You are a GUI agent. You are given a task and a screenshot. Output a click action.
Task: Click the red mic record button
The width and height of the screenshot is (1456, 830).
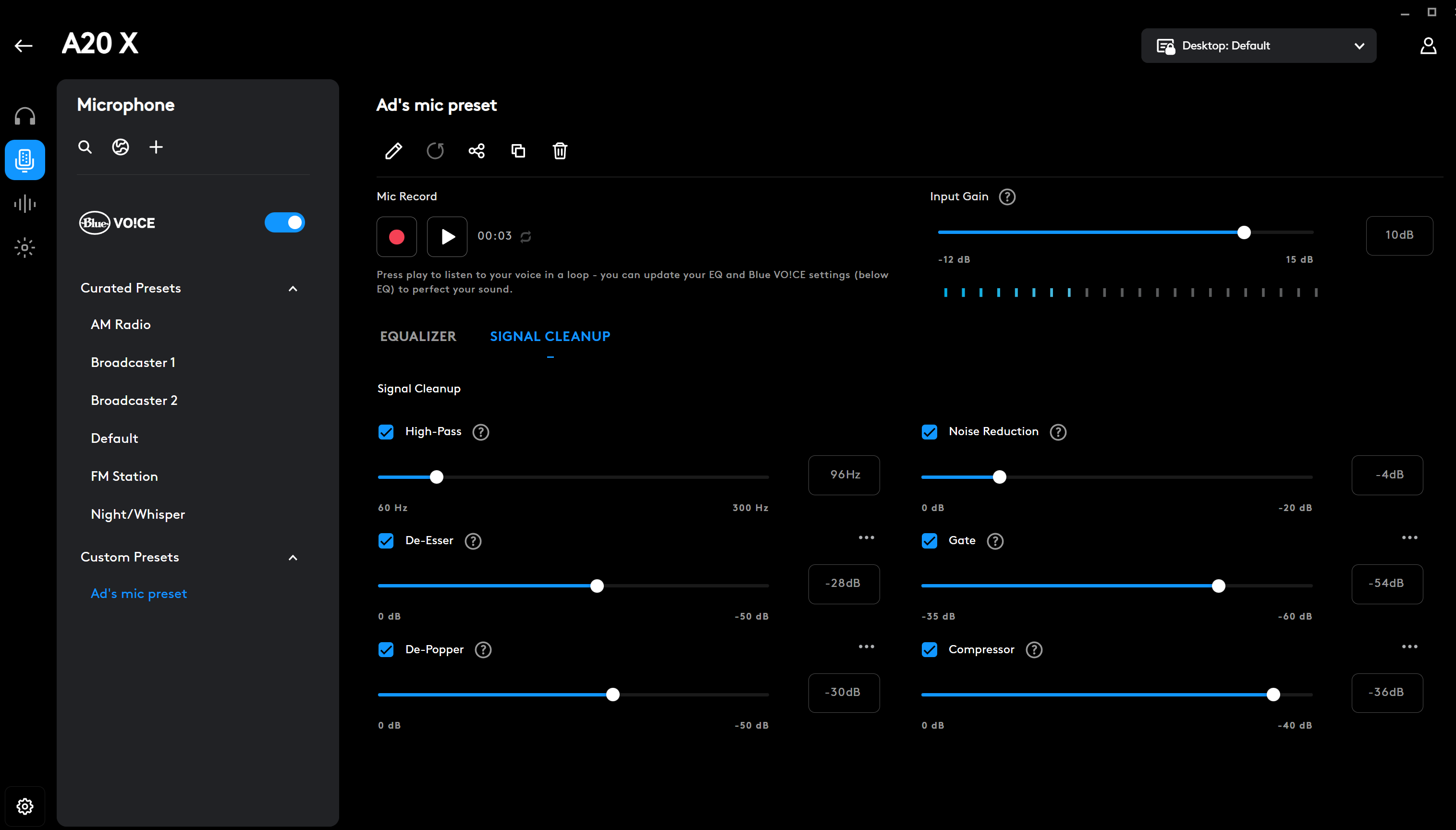397,237
